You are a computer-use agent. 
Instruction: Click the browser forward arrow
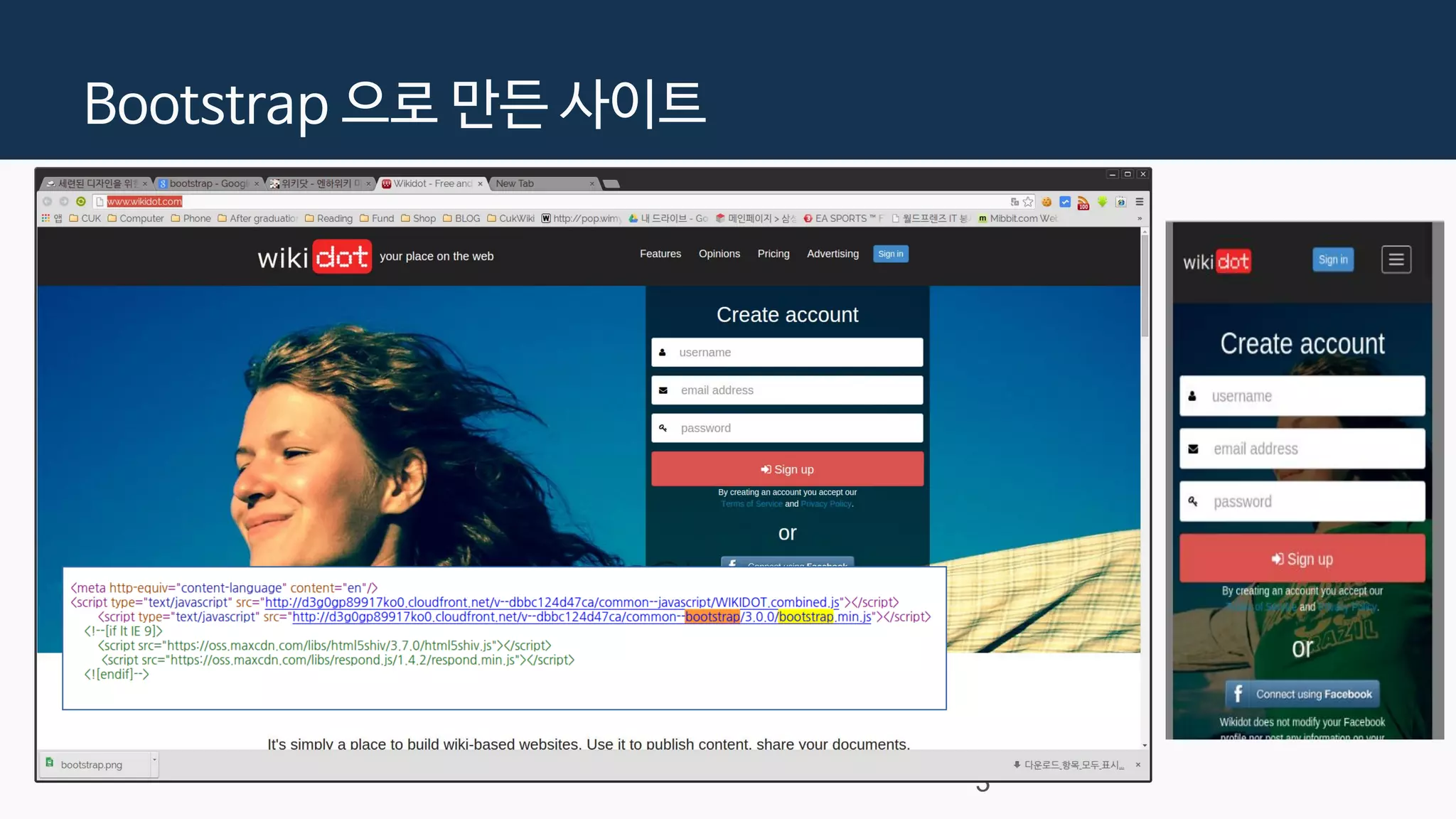click(x=64, y=202)
